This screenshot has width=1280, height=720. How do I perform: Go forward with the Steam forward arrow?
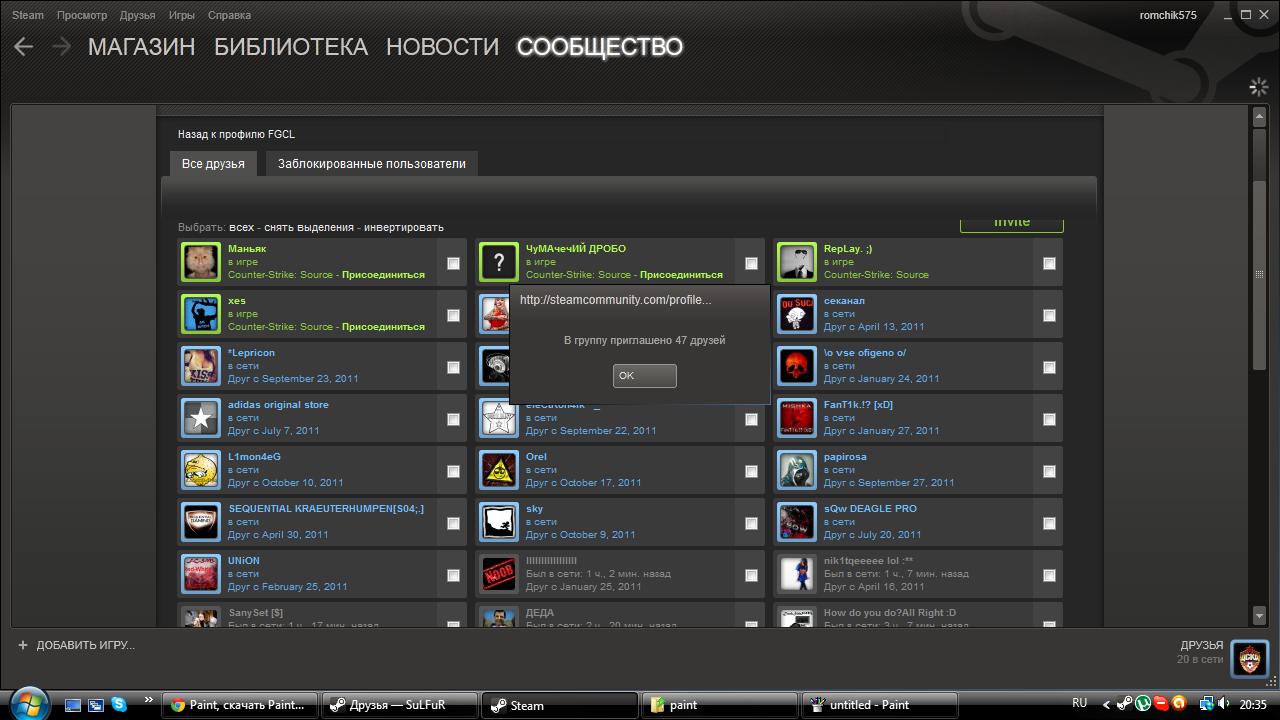(x=61, y=46)
